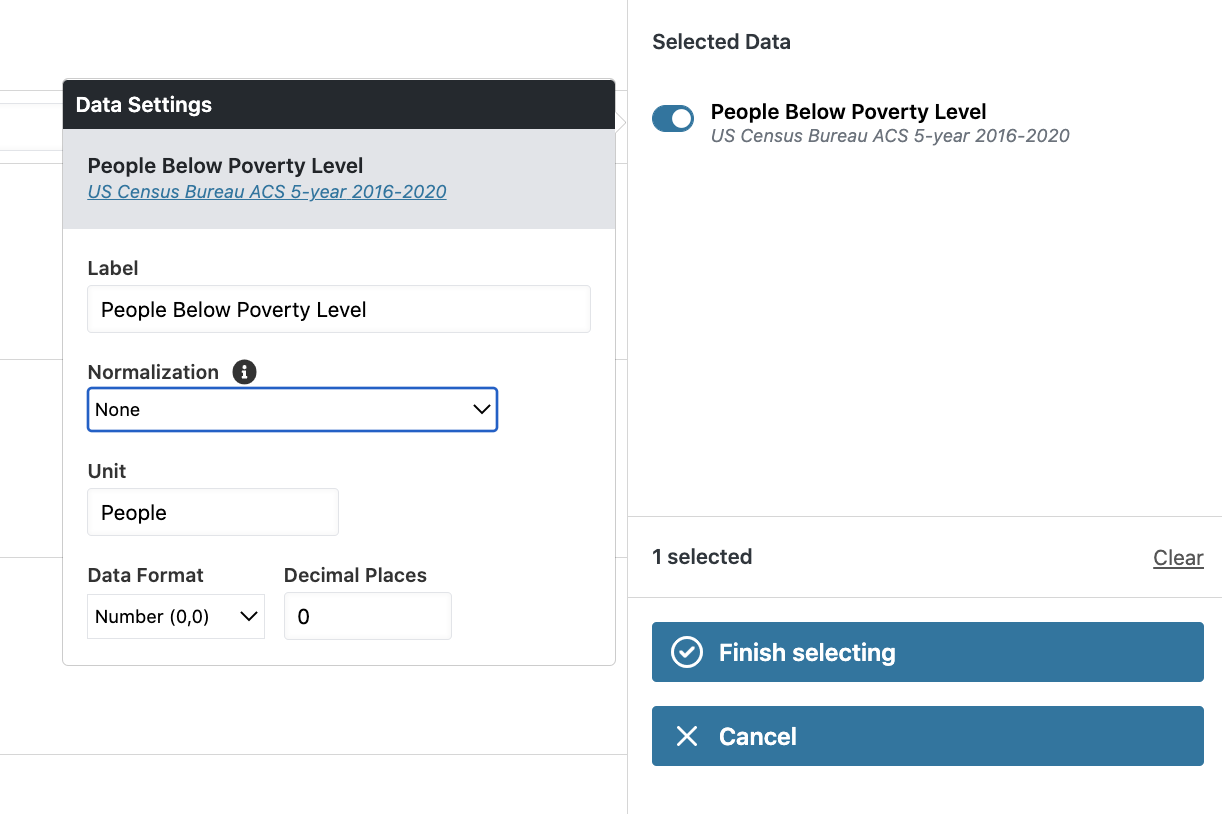Click the Selected Data panel title

[721, 42]
